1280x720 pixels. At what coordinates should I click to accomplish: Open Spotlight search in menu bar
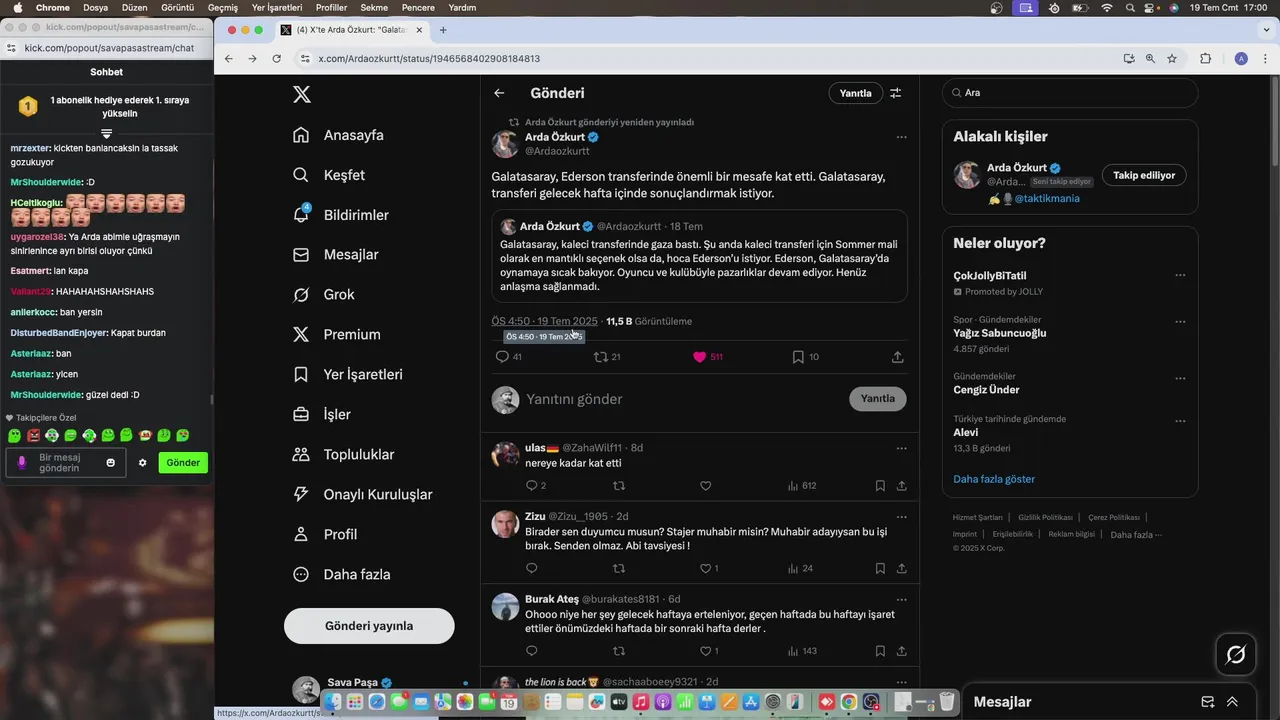1130,7
